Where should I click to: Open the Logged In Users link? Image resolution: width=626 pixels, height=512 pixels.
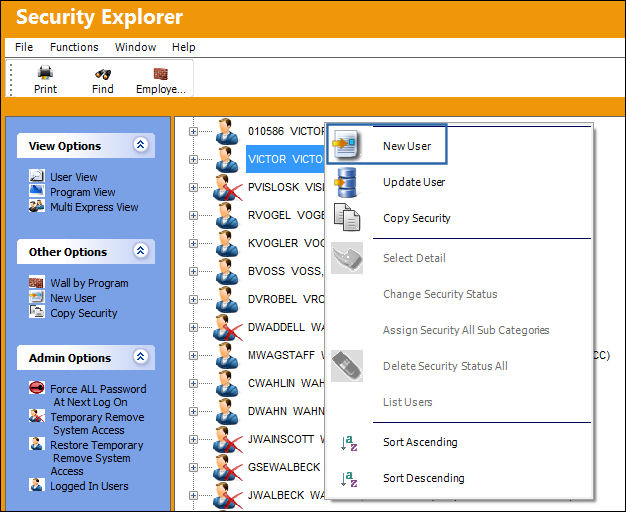click(x=89, y=486)
